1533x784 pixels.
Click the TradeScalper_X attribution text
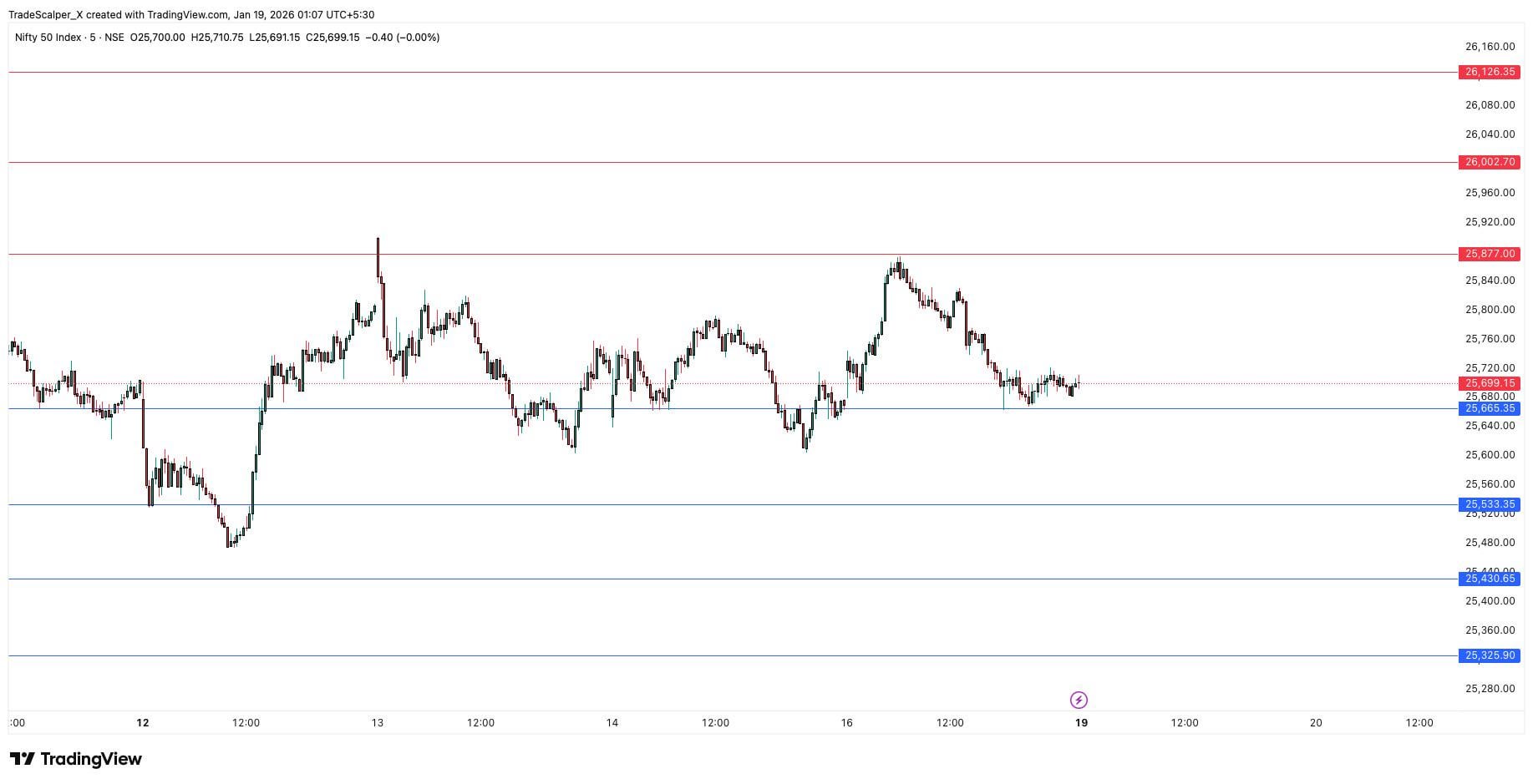pos(45,15)
